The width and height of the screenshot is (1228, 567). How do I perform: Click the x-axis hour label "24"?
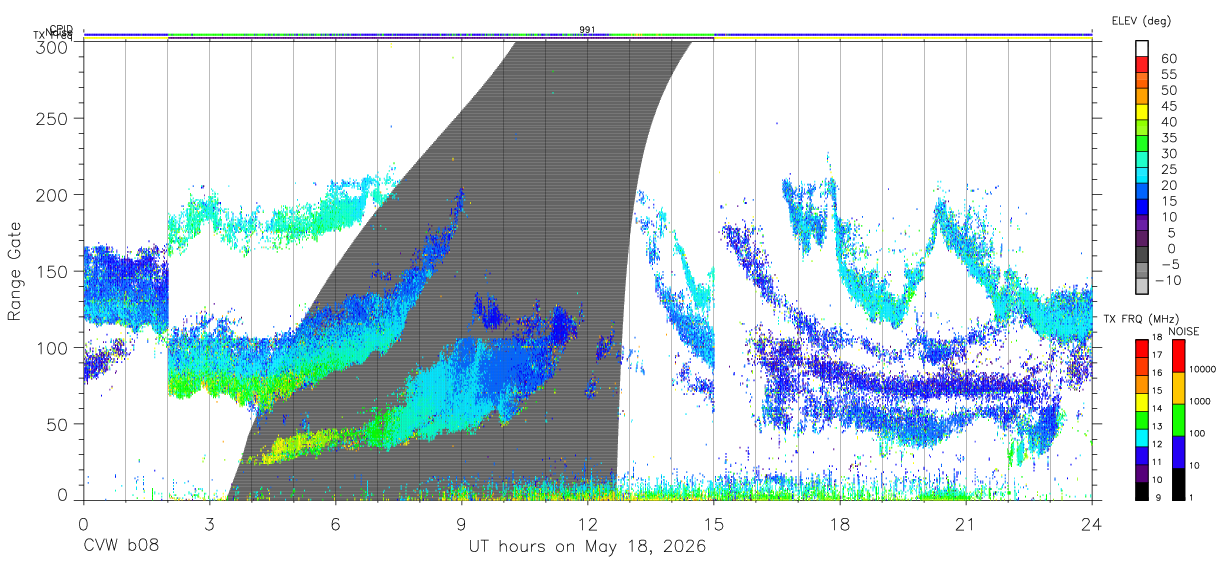(x=1092, y=523)
